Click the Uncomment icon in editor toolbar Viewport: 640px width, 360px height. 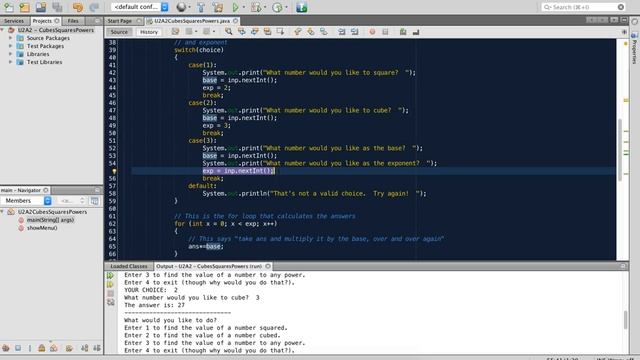click(416, 31)
